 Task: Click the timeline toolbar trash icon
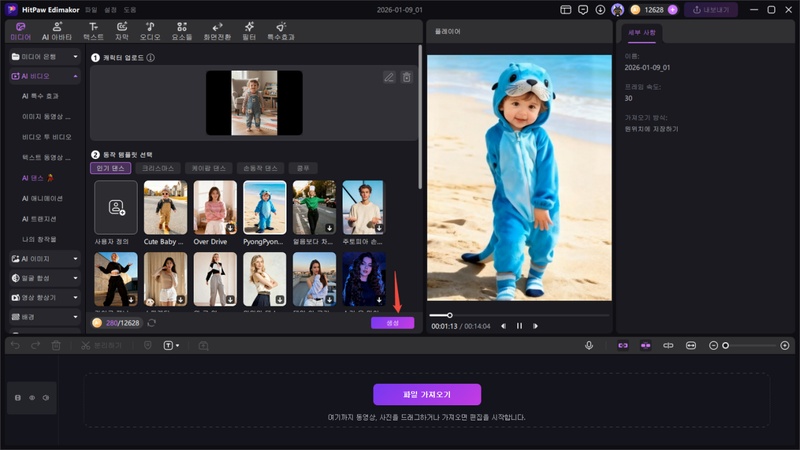56,345
